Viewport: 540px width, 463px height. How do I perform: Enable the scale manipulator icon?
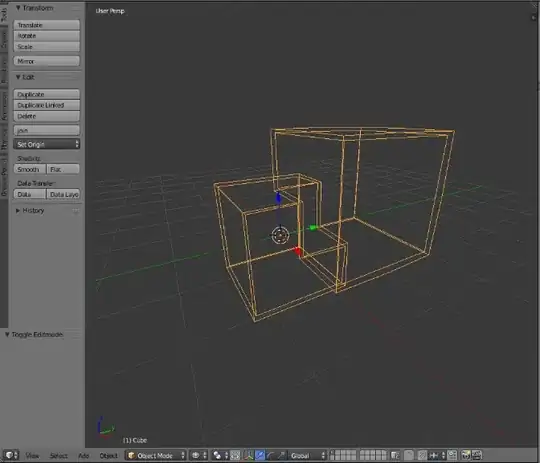tap(281, 455)
